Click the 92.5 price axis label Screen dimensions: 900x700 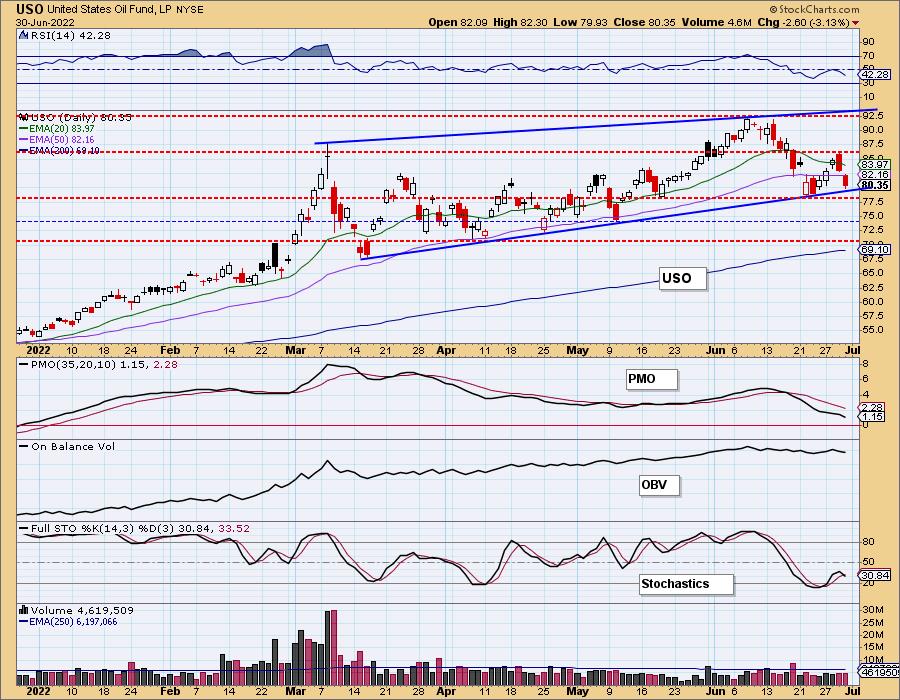[x=874, y=115]
